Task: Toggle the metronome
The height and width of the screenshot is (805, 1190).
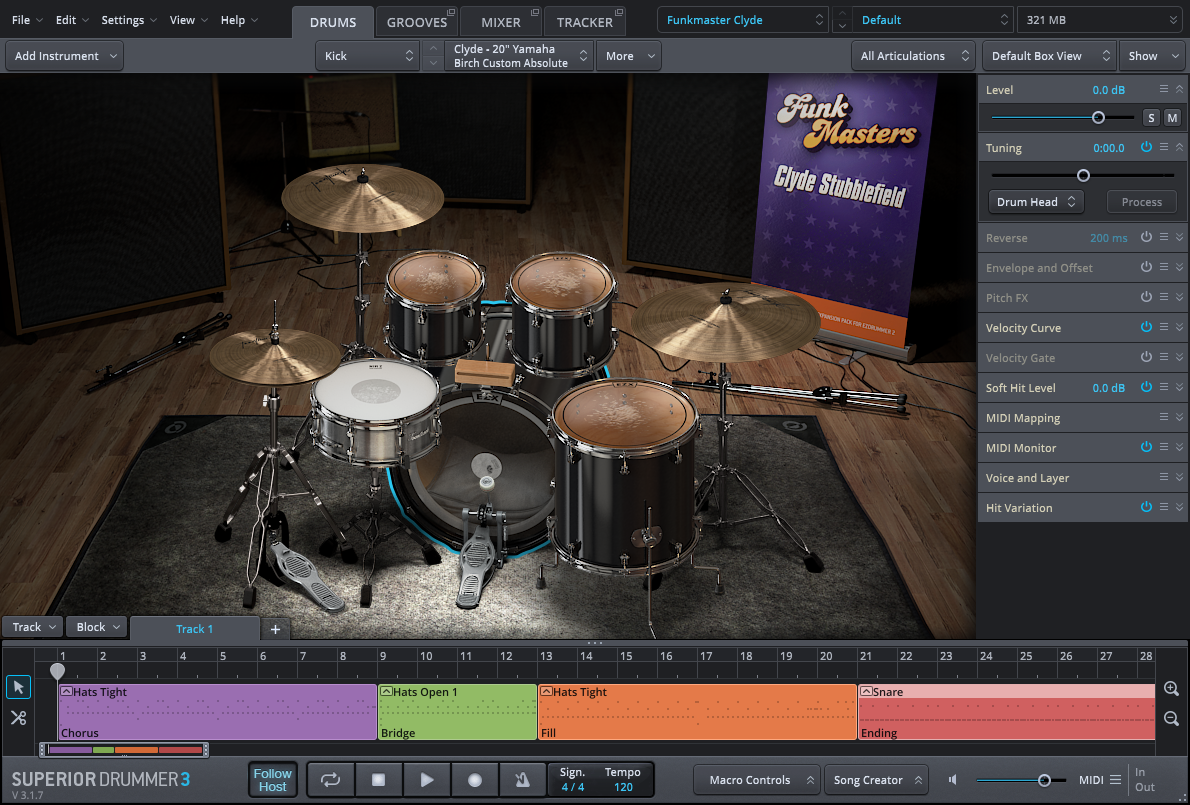Action: [x=522, y=780]
